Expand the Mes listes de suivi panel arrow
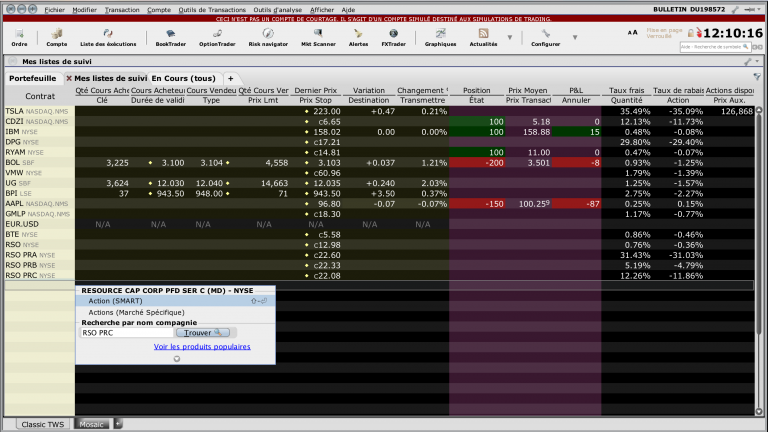768x432 pixels. tap(757, 62)
